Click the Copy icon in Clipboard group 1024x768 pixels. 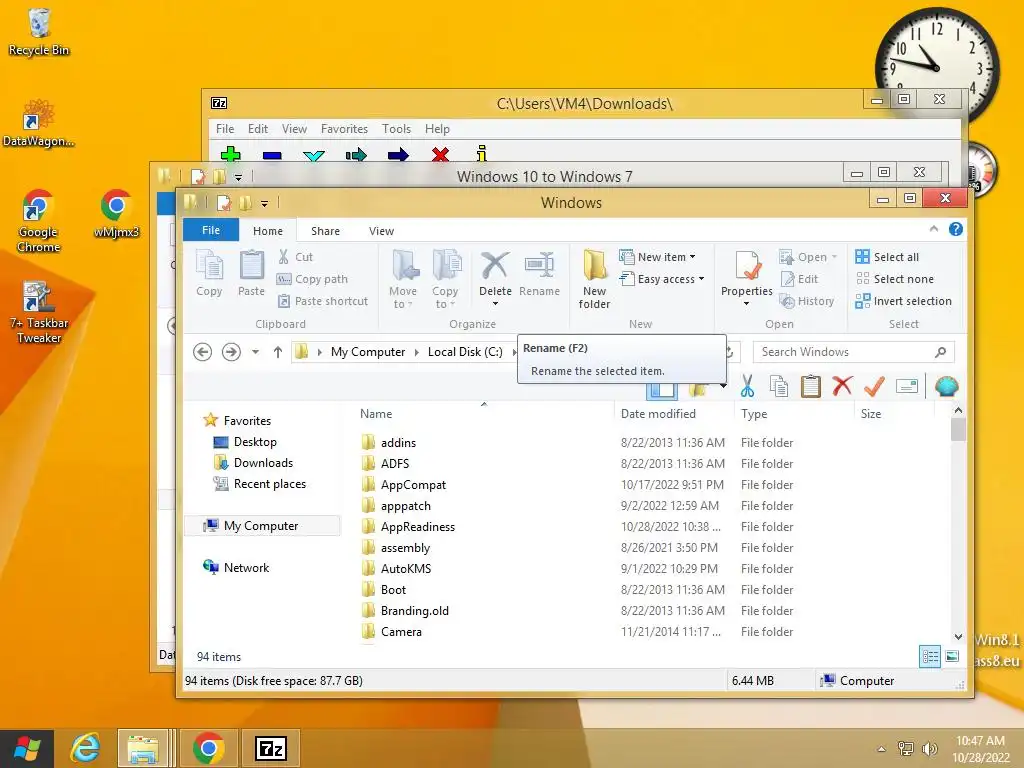tap(209, 265)
